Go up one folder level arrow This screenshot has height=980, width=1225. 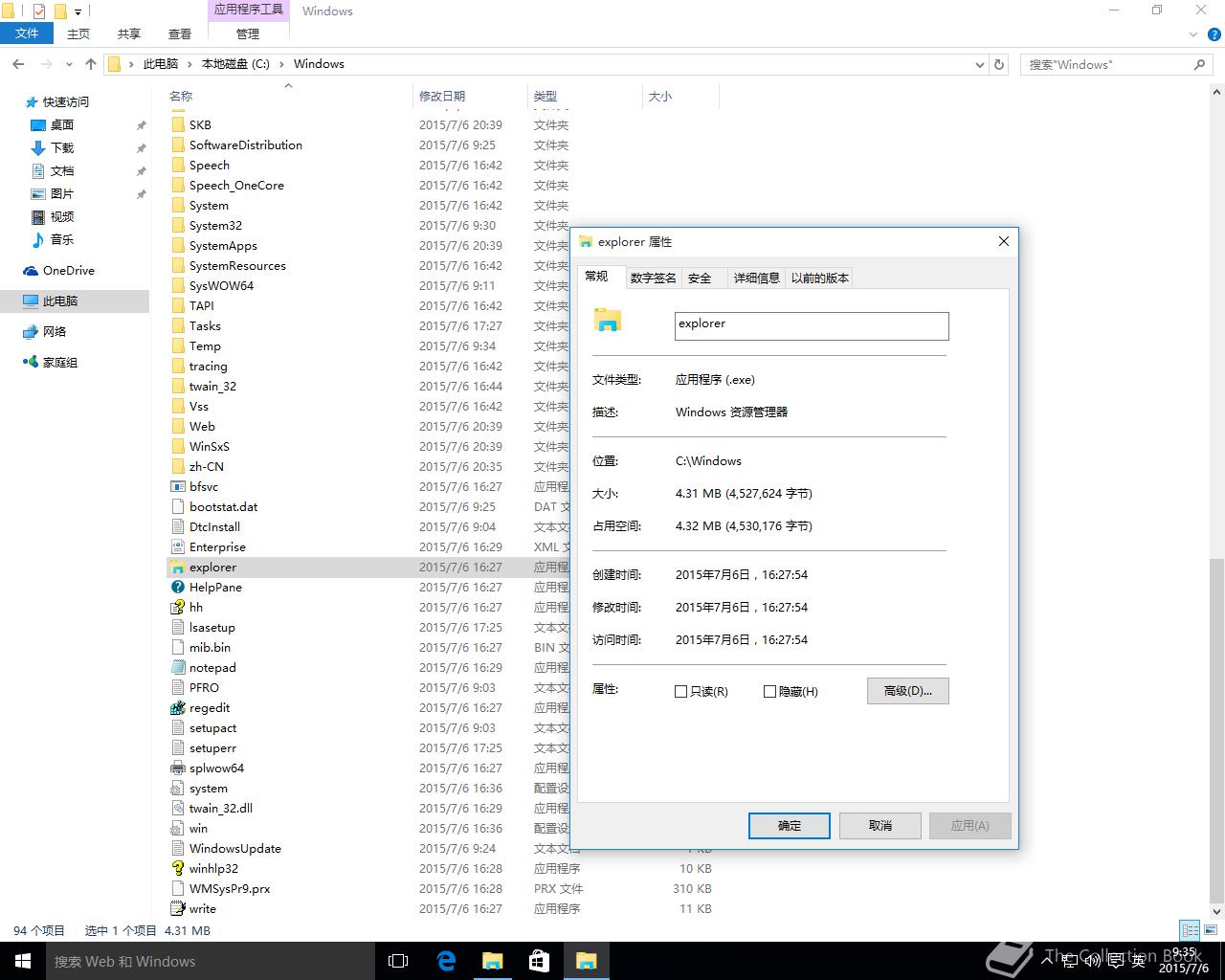coord(91,64)
